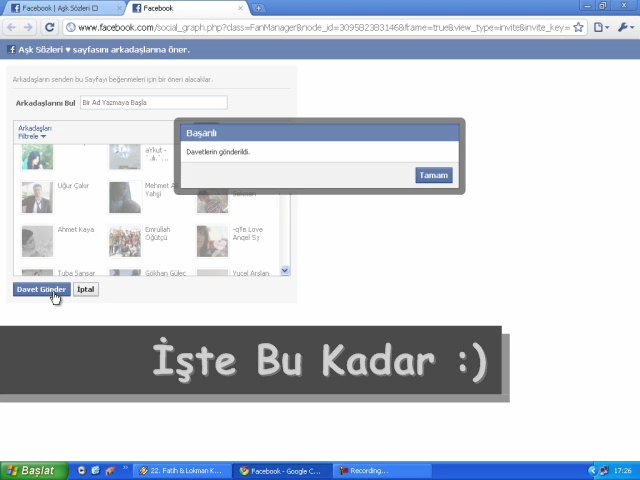The height and width of the screenshot is (480, 640).
Task: Select the first friend photo with the teal background
Action: click(x=37, y=156)
